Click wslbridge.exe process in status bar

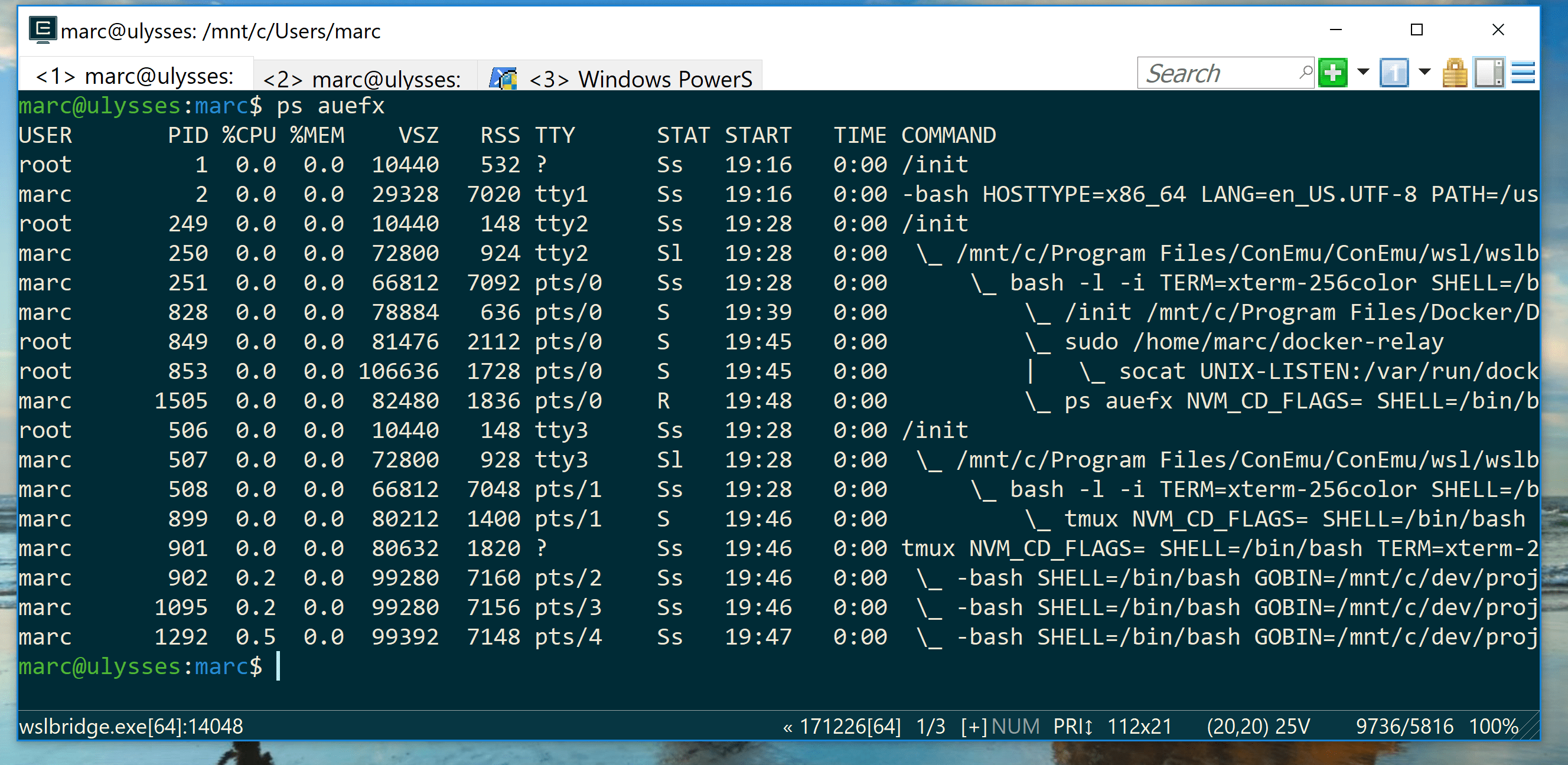pyautogui.click(x=131, y=726)
